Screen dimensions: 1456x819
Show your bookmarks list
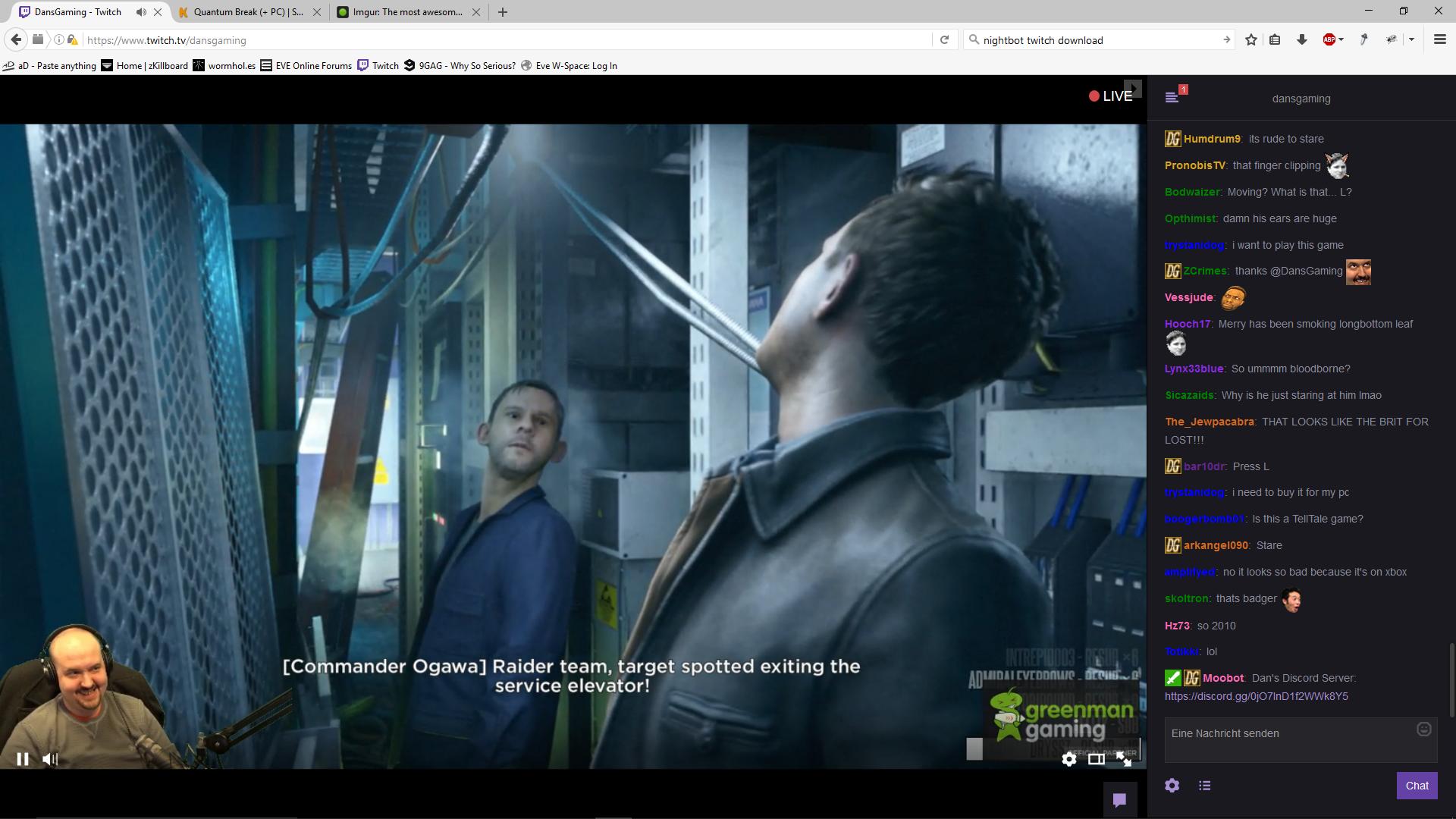[1275, 40]
